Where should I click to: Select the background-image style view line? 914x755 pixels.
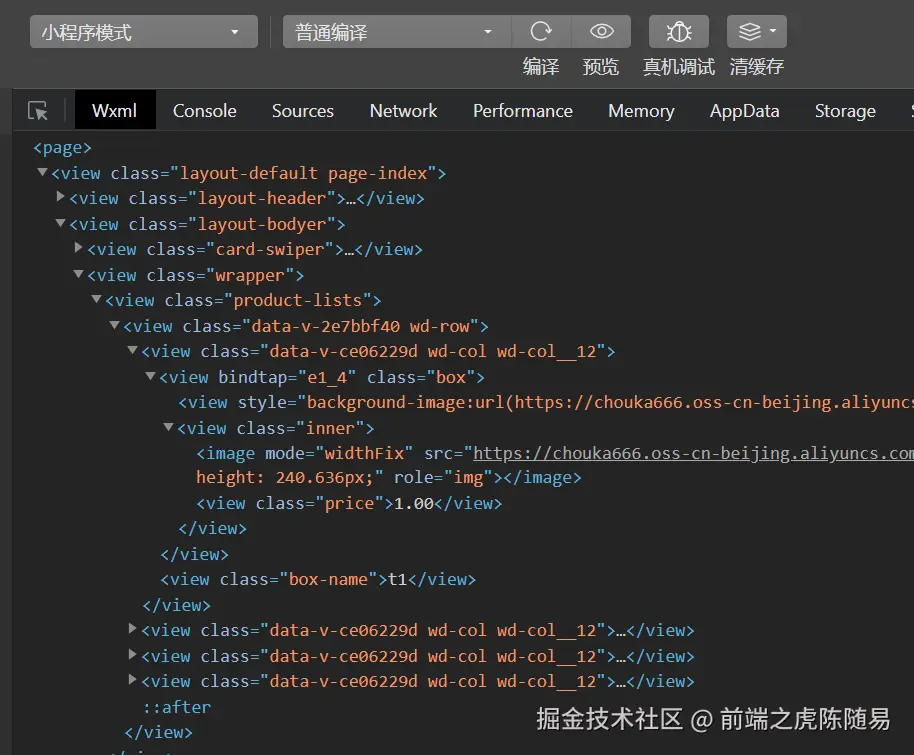tap(546, 402)
